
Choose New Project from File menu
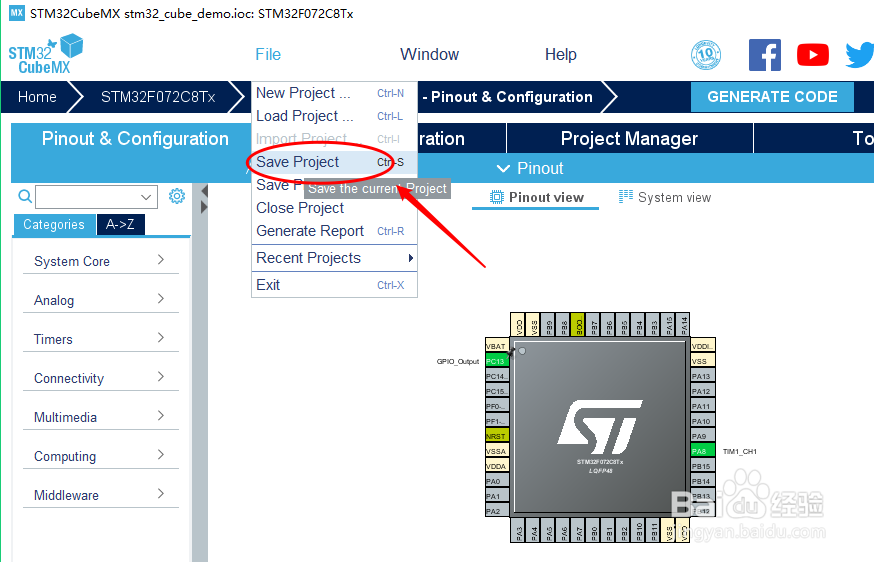[x=334, y=93]
